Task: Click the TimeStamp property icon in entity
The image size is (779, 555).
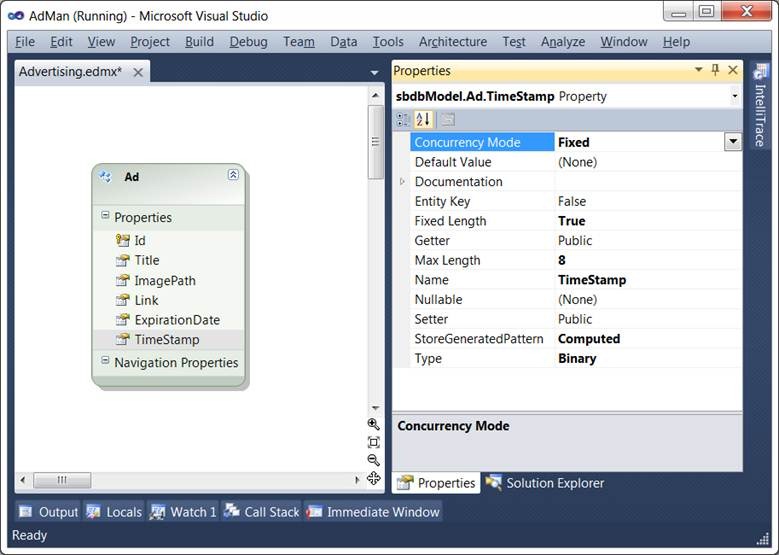Action: click(122, 340)
